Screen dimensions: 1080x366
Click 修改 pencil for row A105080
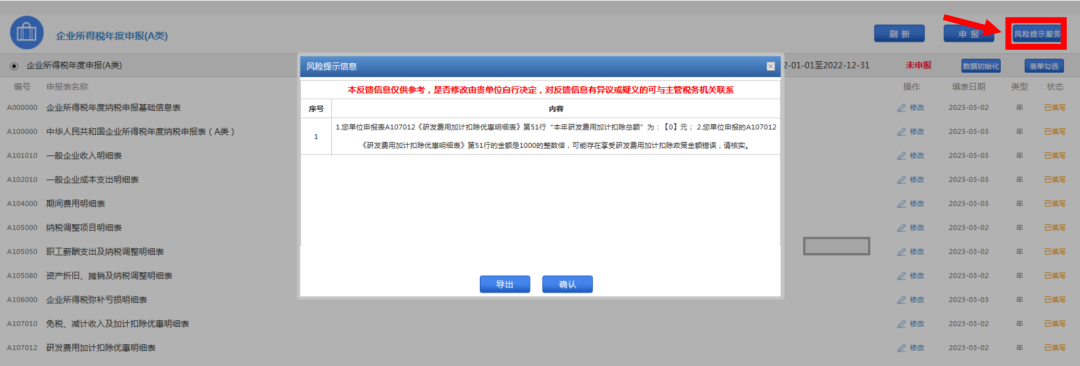click(x=911, y=276)
